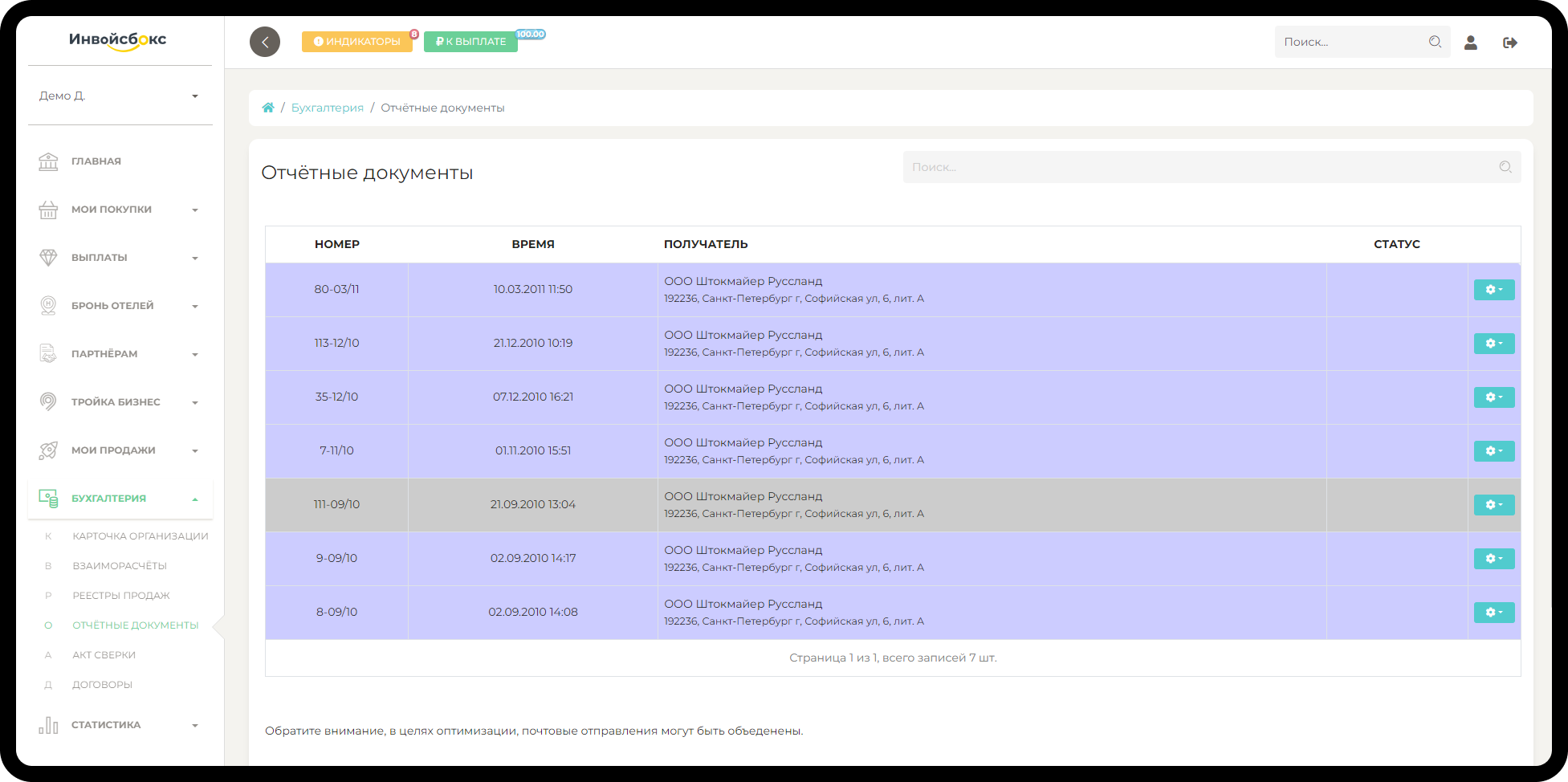The height and width of the screenshot is (782, 1568).
Task: Collapse the Бухгалтерия sidebar section
Action: point(120,499)
